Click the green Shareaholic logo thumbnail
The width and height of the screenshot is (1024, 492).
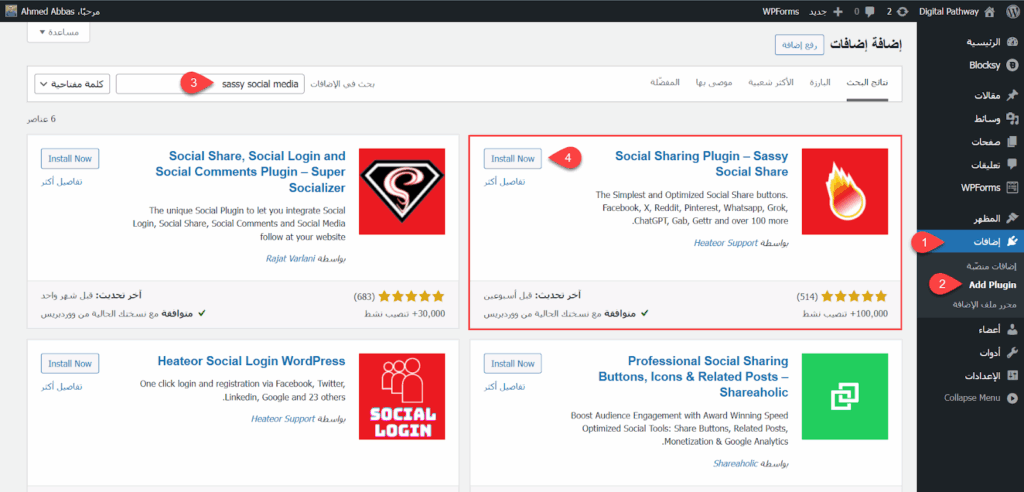point(844,397)
